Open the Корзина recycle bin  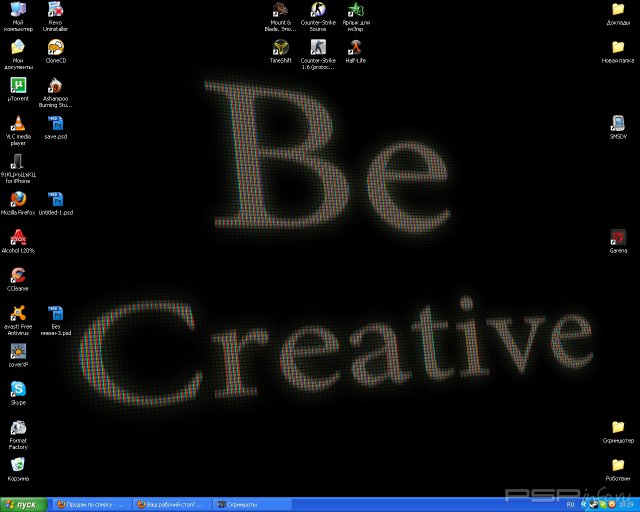[x=18, y=465]
